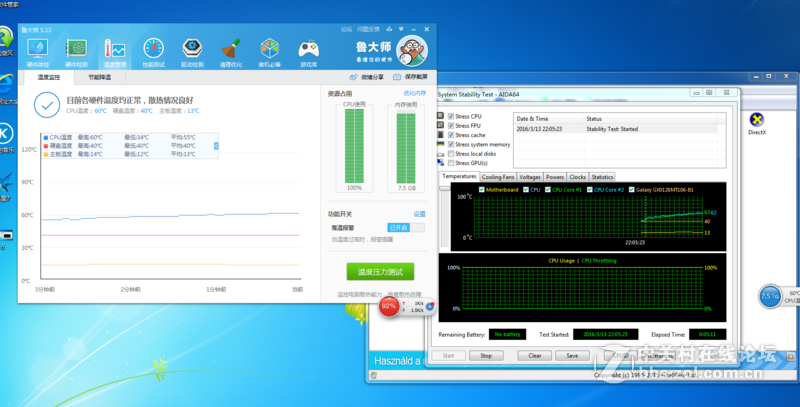Click Lu Master title bar skin icon
Image resolution: width=800 pixels, height=407 pixels.
[390, 29]
